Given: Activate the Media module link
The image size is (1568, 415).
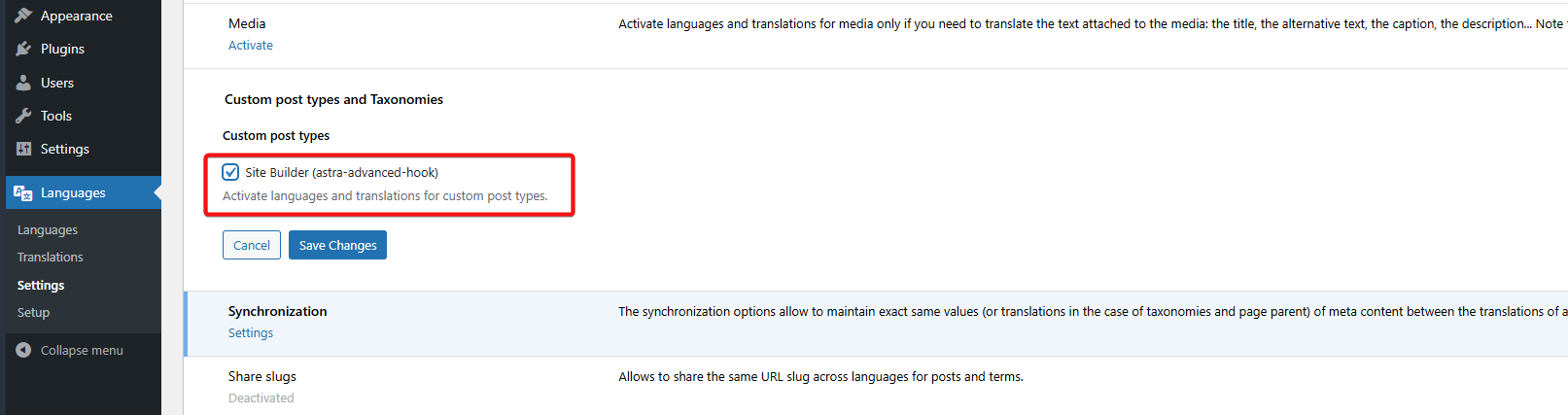Looking at the screenshot, I should [251, 46].
